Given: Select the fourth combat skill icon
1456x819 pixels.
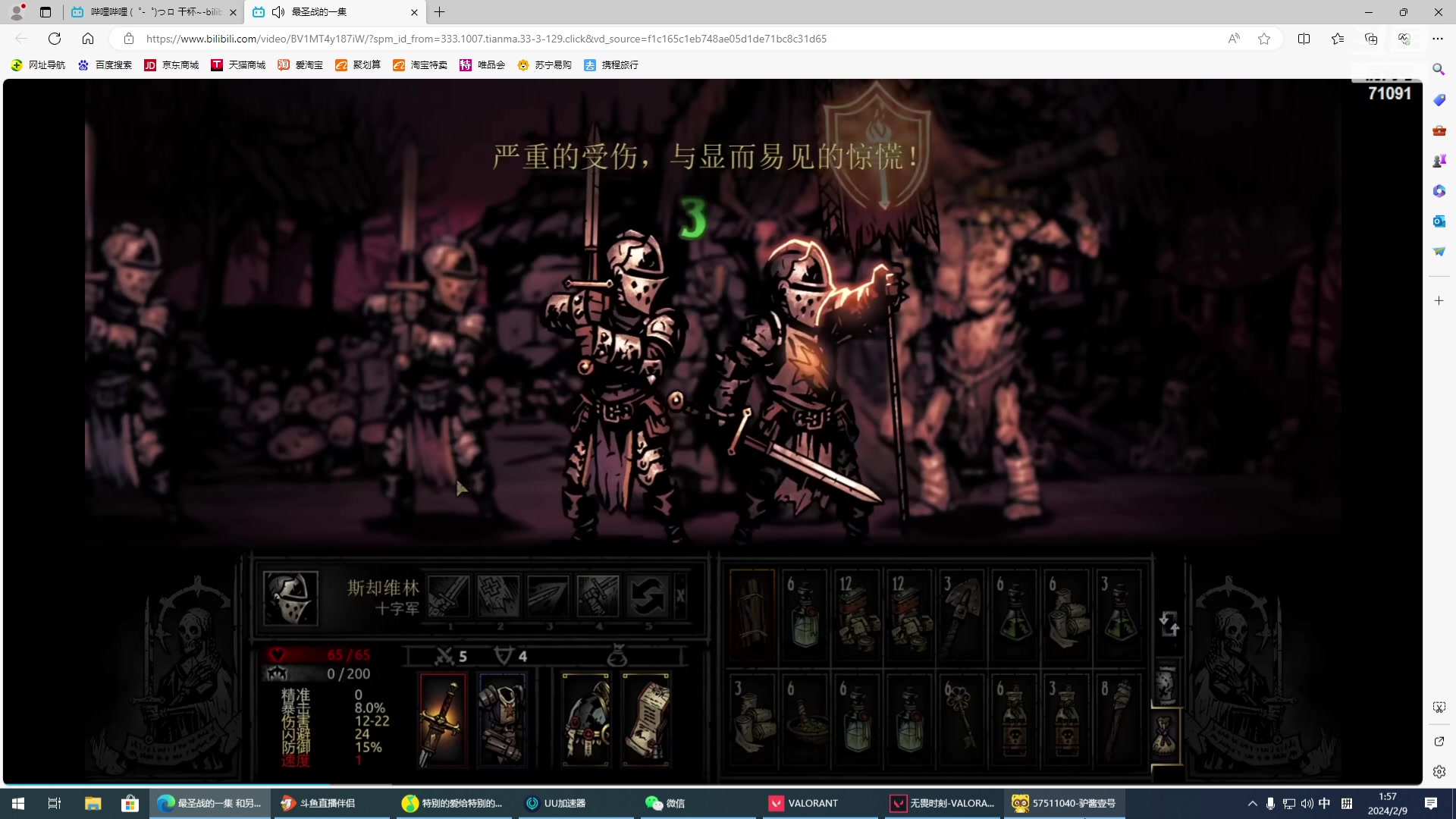Looking at the screenshot, I should (598, 597).
